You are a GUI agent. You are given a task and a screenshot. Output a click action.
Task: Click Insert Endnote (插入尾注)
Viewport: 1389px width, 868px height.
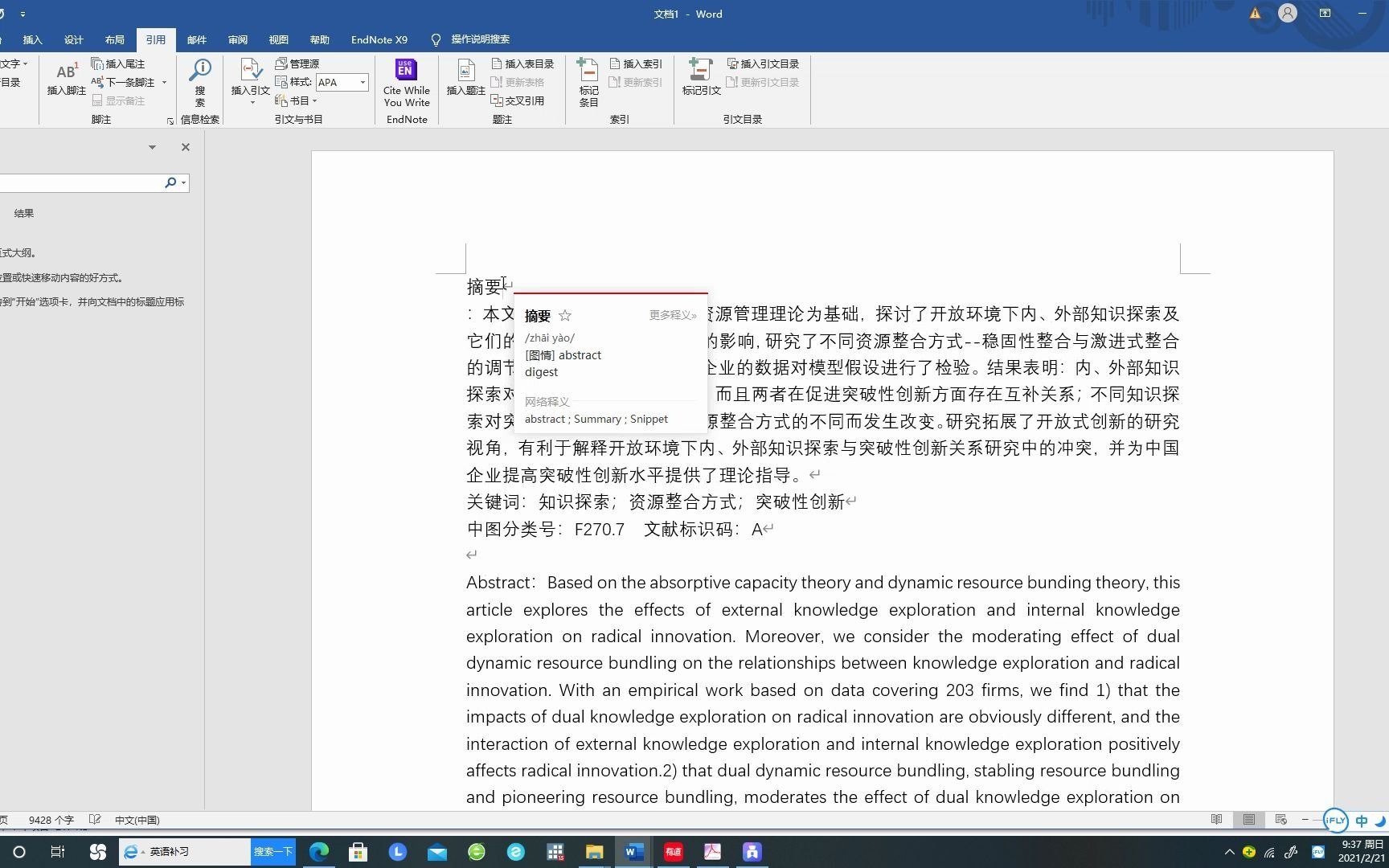[x=118, y=63]
